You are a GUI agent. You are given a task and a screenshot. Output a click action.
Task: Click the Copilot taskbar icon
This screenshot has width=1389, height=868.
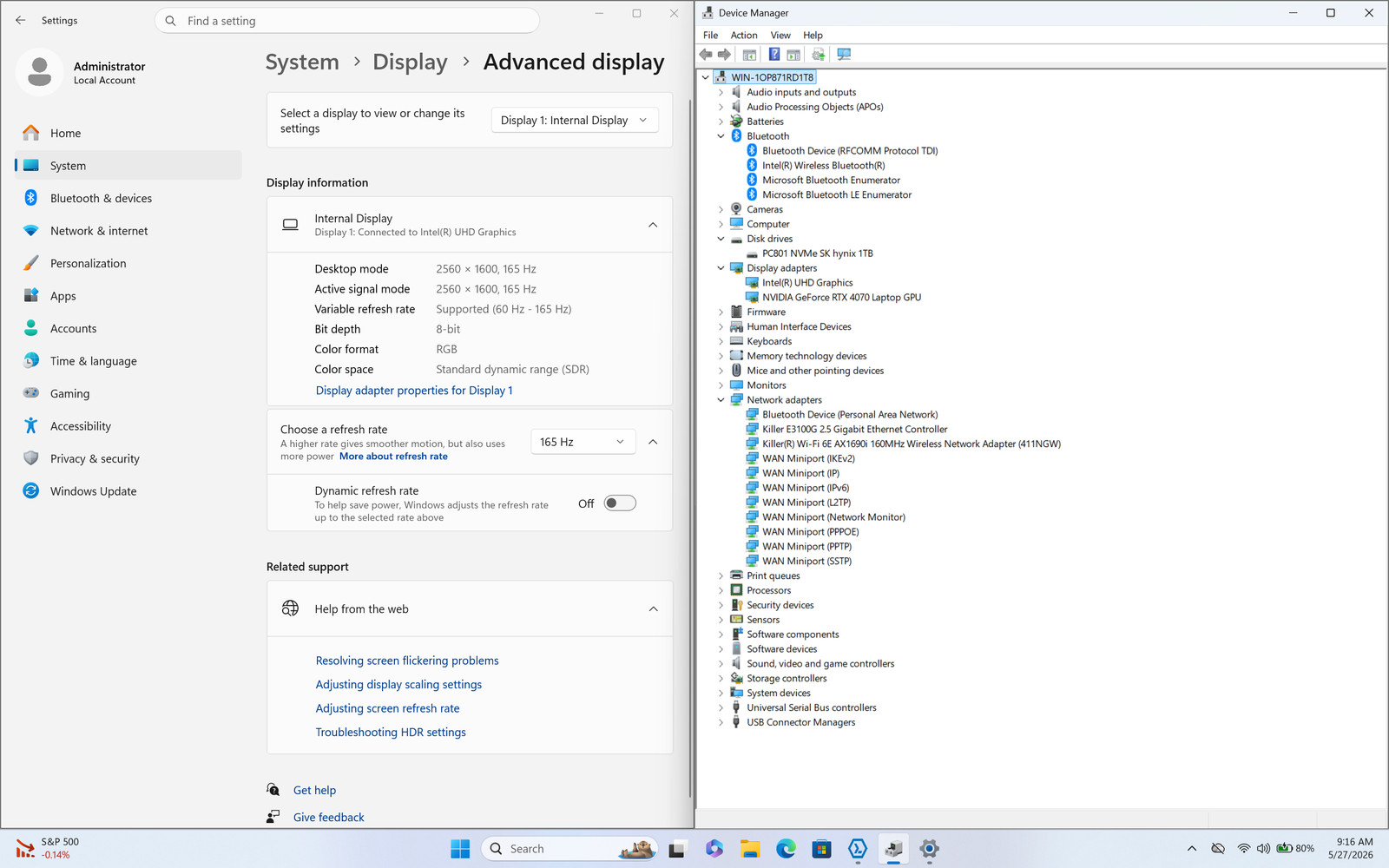pyautogui.click(x=714, y=849)
